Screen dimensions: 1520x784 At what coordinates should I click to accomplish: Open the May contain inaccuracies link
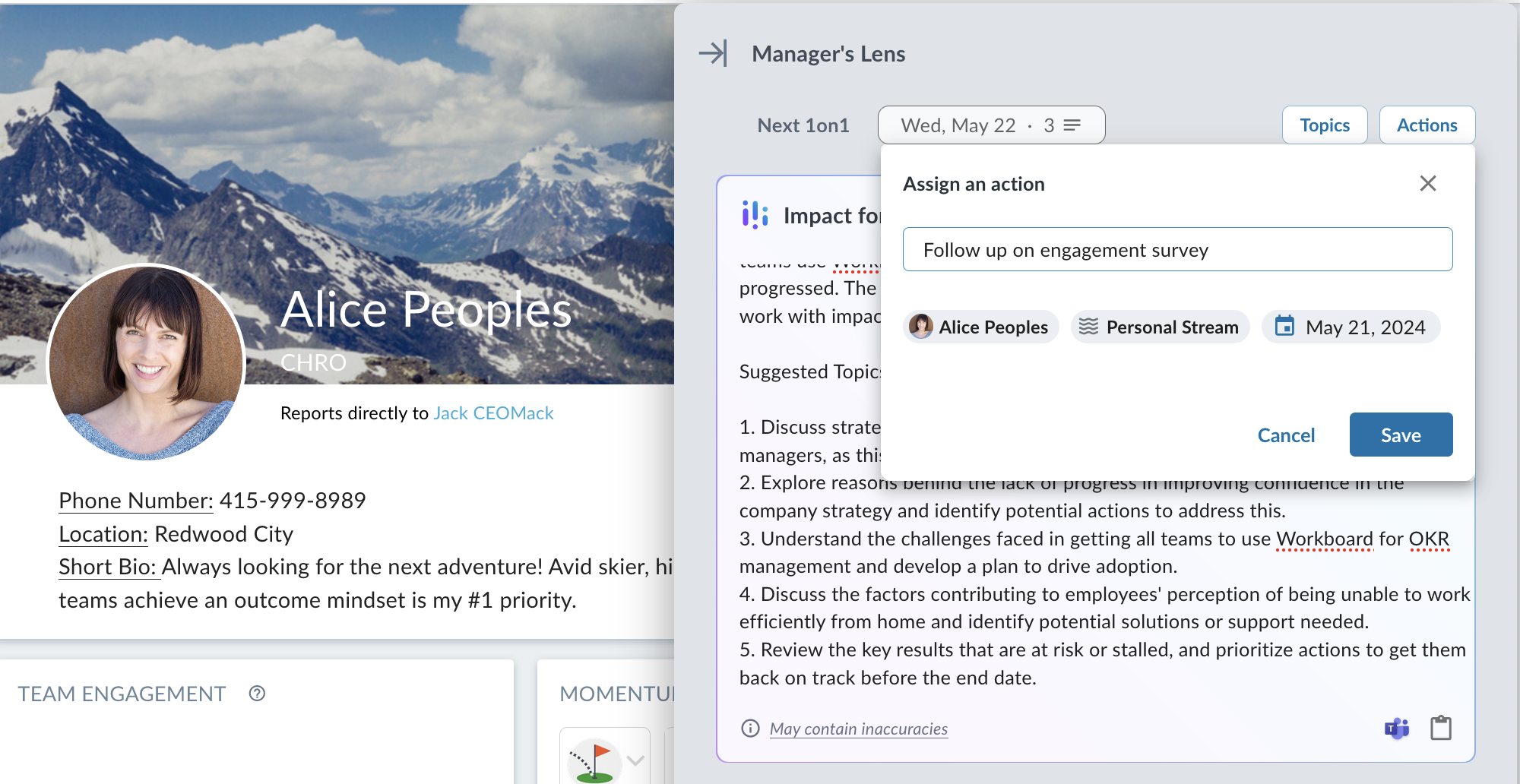pos(859,729)
